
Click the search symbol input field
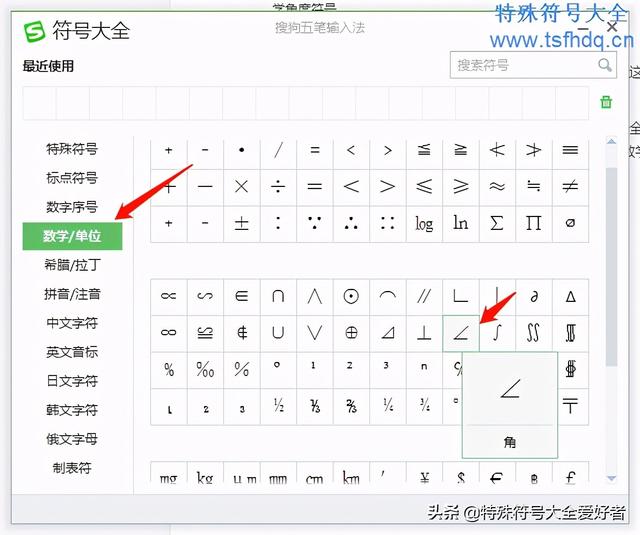click(533, 65)
